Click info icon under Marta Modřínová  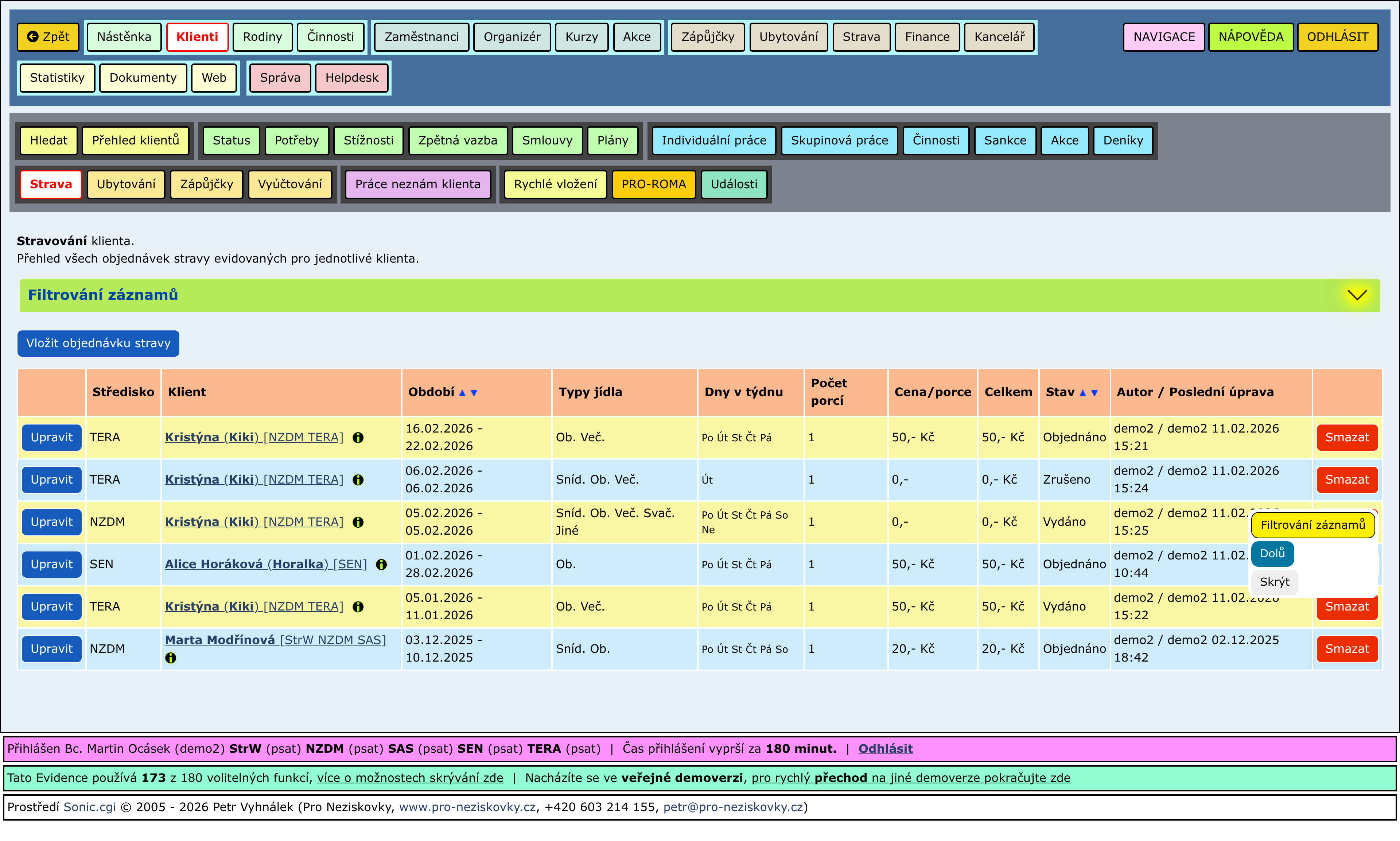tap(171, 658)
